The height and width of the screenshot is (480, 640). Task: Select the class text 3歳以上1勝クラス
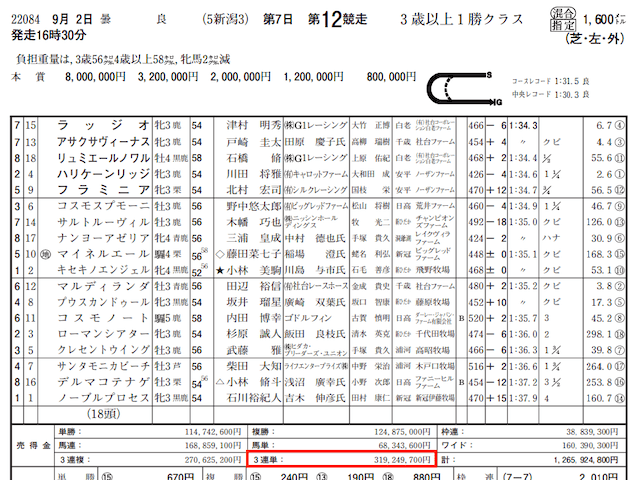(461, 19)
